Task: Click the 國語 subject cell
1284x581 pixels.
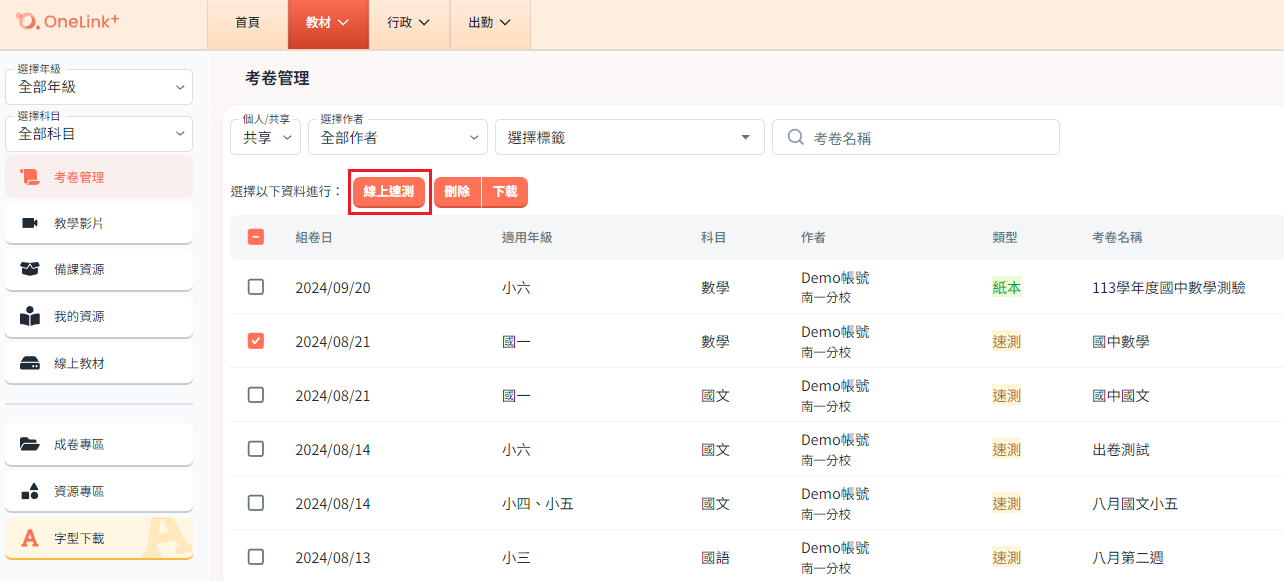Action: pos(715,557)
